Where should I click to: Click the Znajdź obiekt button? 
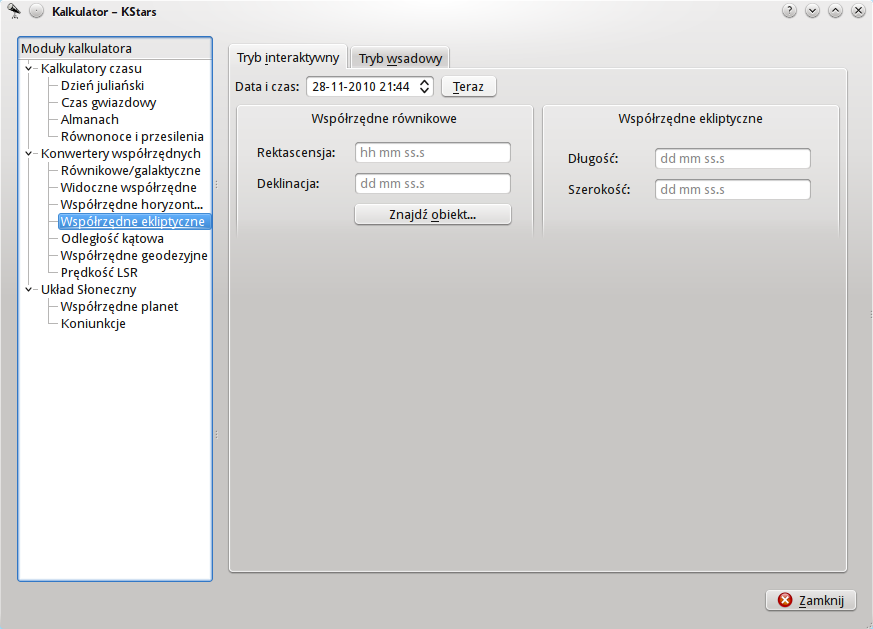(x=432, y=215)
